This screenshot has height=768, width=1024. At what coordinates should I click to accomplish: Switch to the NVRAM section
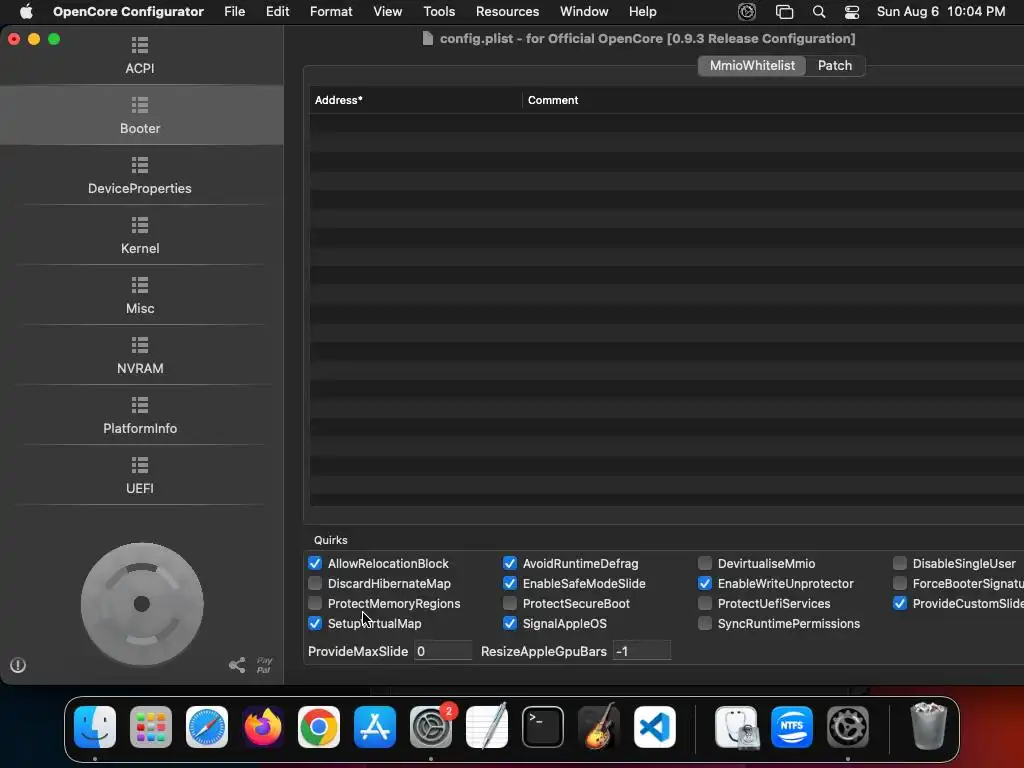point(140,356)
